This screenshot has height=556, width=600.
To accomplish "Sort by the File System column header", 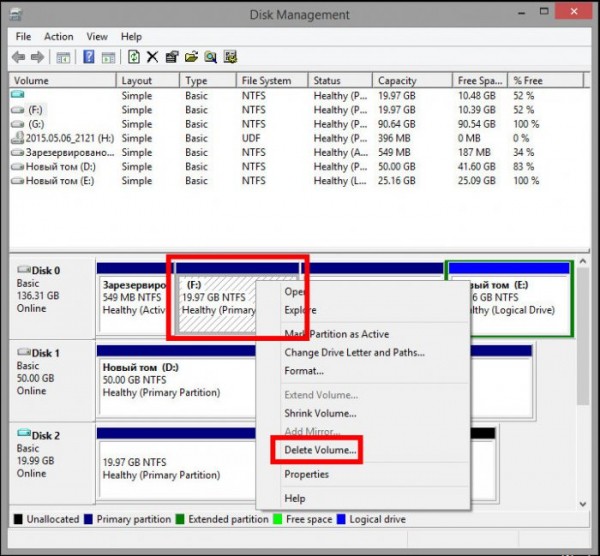I will coord(272,80).
